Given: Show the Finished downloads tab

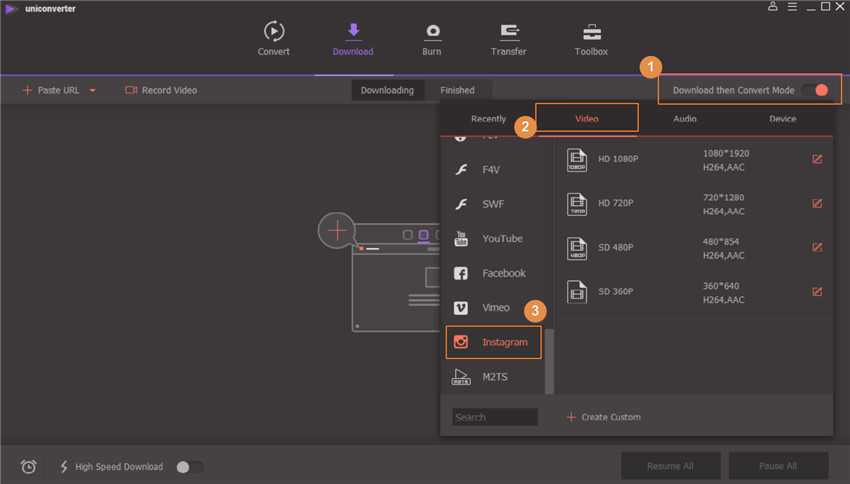Looking at the screenshot, I should point(457,90).
